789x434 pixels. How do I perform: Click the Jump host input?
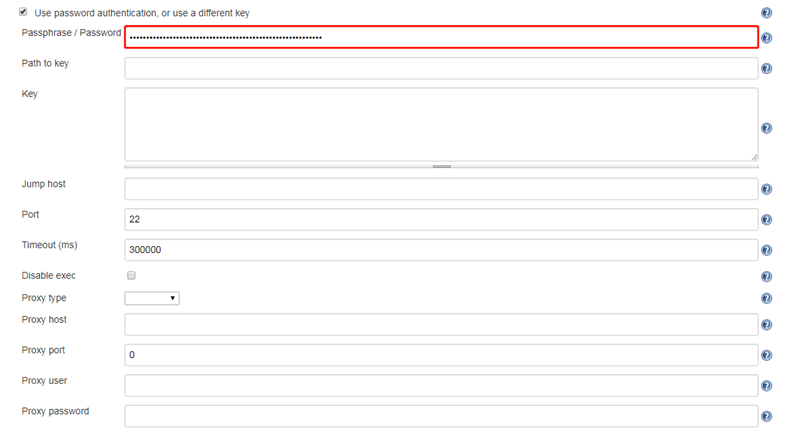pos(441,189)
